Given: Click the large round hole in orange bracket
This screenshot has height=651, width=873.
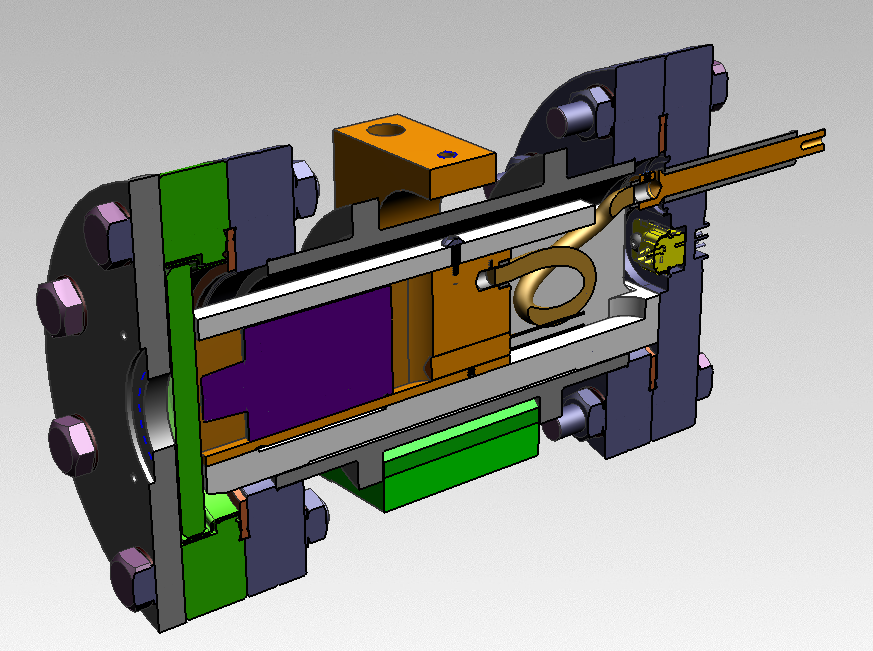Looking at the screenshot, I should pos(388,130).
